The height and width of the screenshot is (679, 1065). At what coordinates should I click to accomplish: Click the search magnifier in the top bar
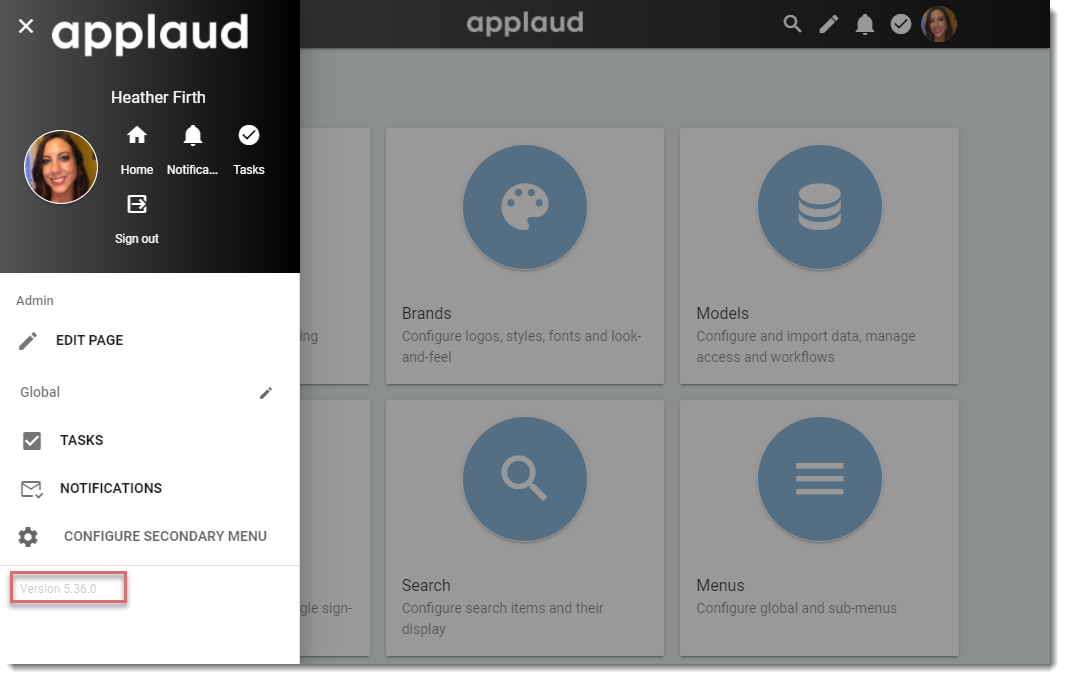[x=792, y=24]
